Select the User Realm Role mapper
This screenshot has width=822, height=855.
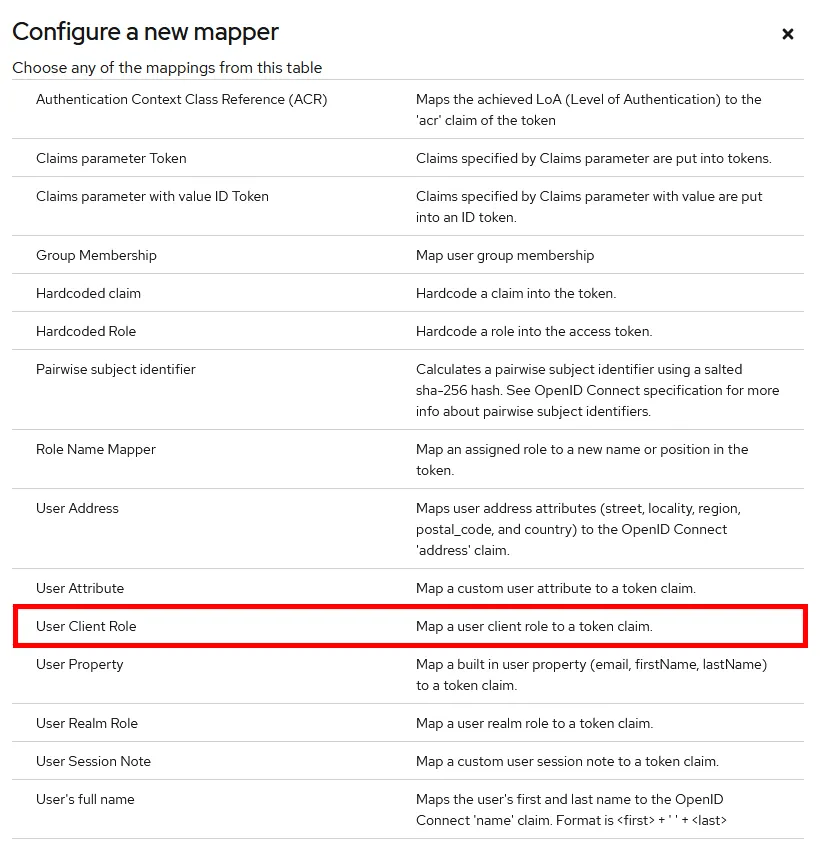(87, 723)
